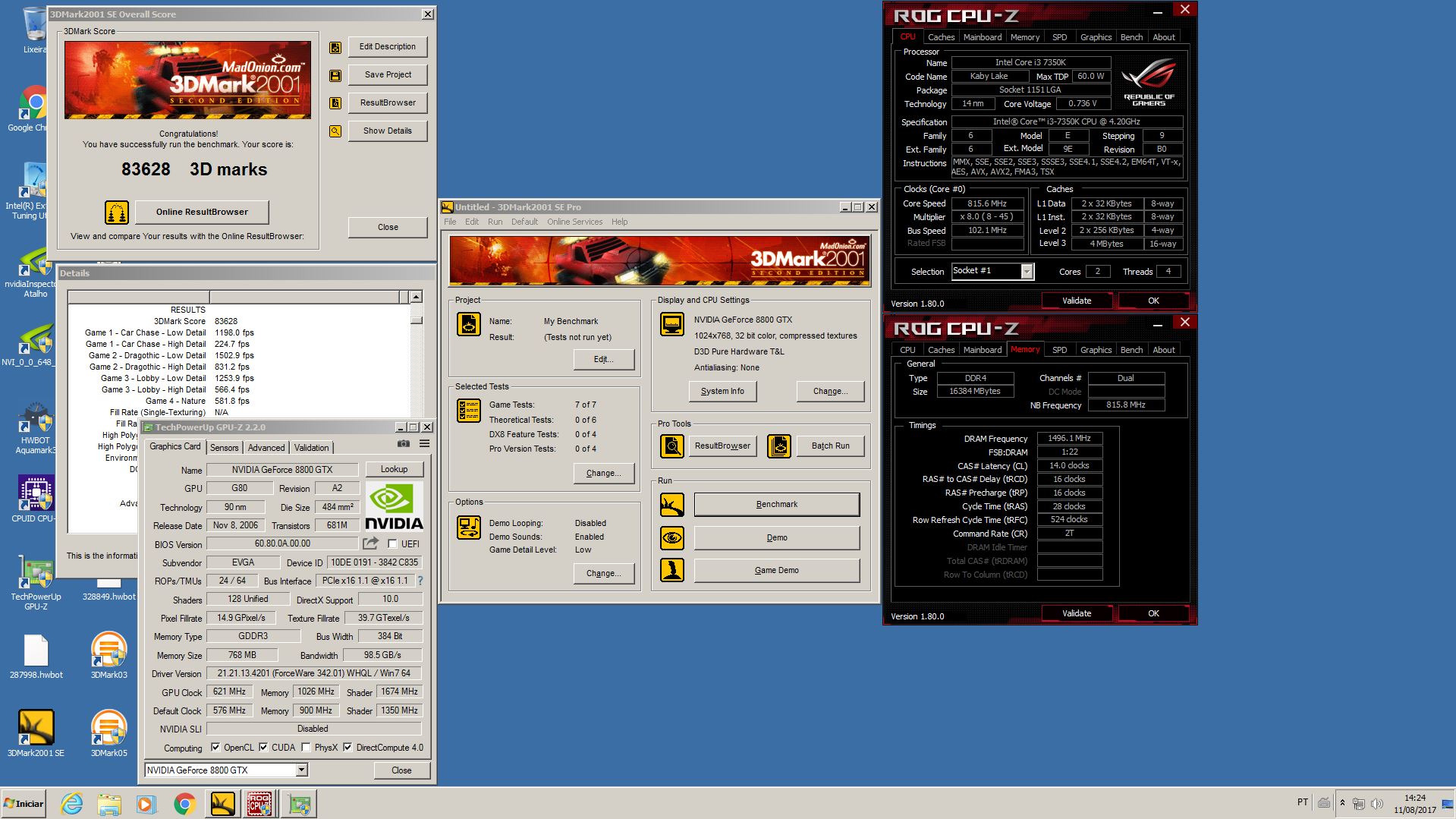1456x819 pixels.
Task: Toggle the UEFI checkbox in GPU-Z
Action: (x=392, y=544)
